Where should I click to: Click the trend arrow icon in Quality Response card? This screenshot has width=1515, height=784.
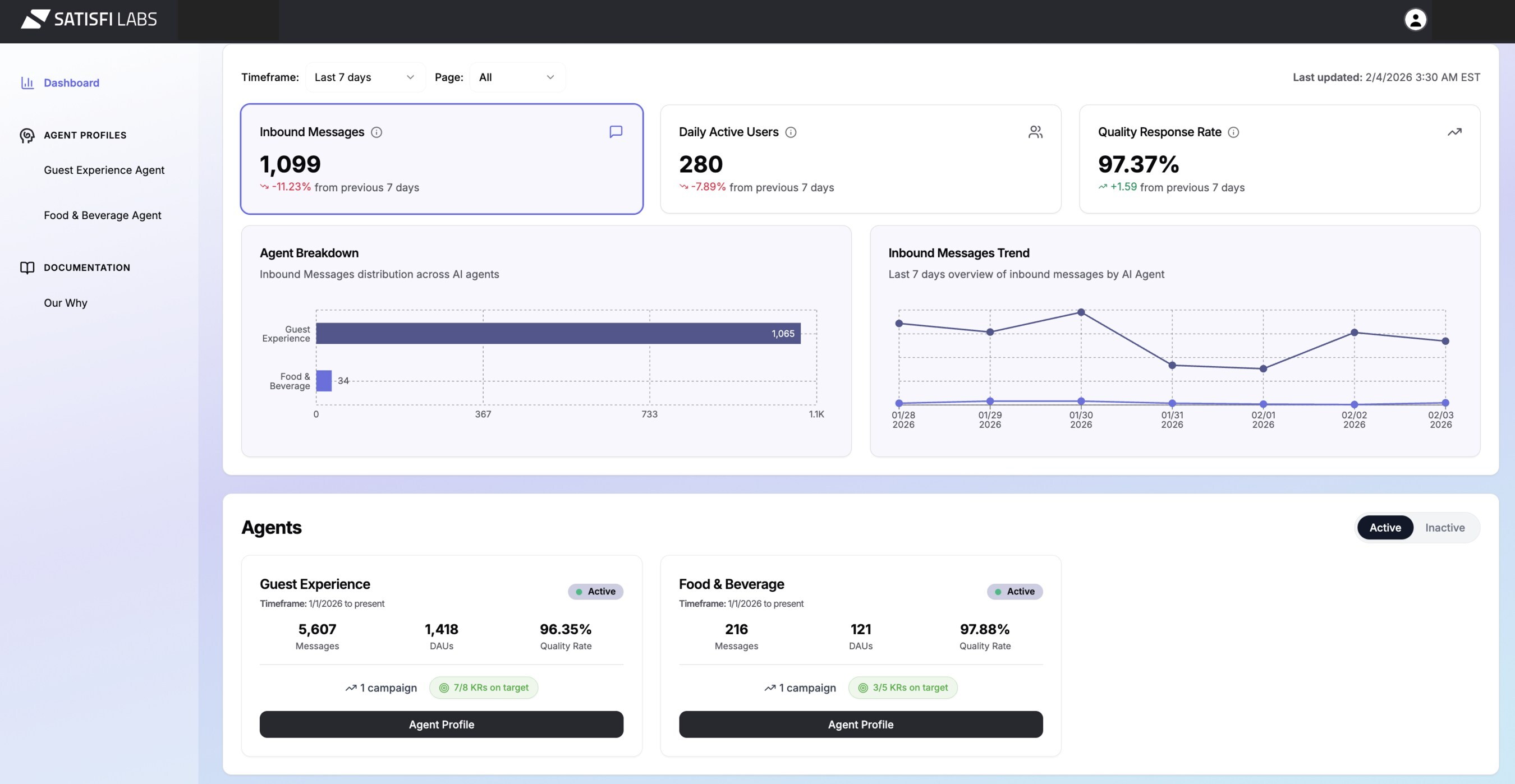1454,132
